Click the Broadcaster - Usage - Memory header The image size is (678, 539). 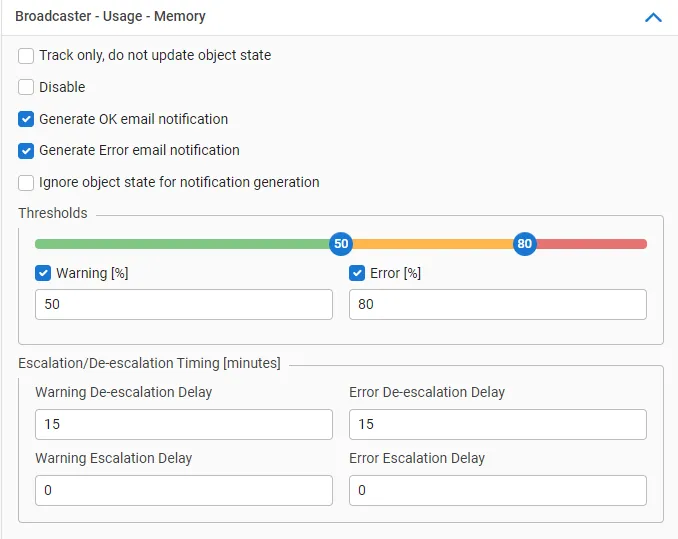point(110,17)
